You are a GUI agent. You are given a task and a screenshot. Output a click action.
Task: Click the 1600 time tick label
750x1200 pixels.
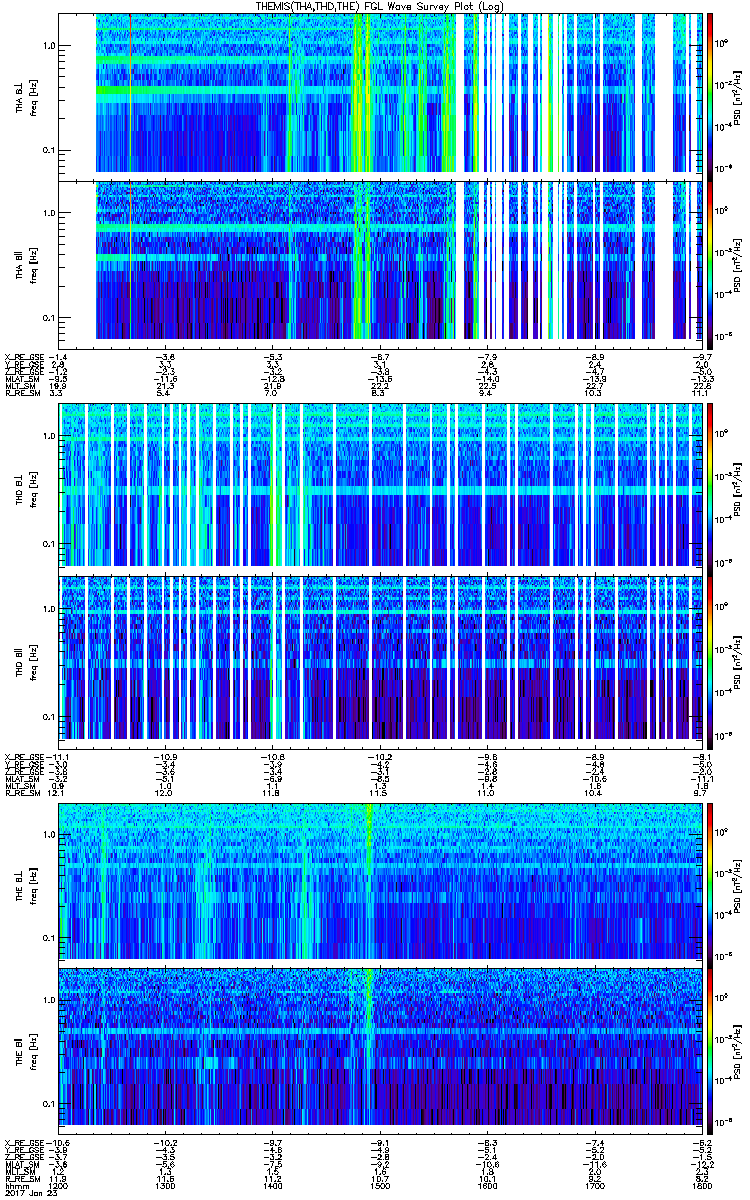pyautogui.click(x=487, y=1185)
